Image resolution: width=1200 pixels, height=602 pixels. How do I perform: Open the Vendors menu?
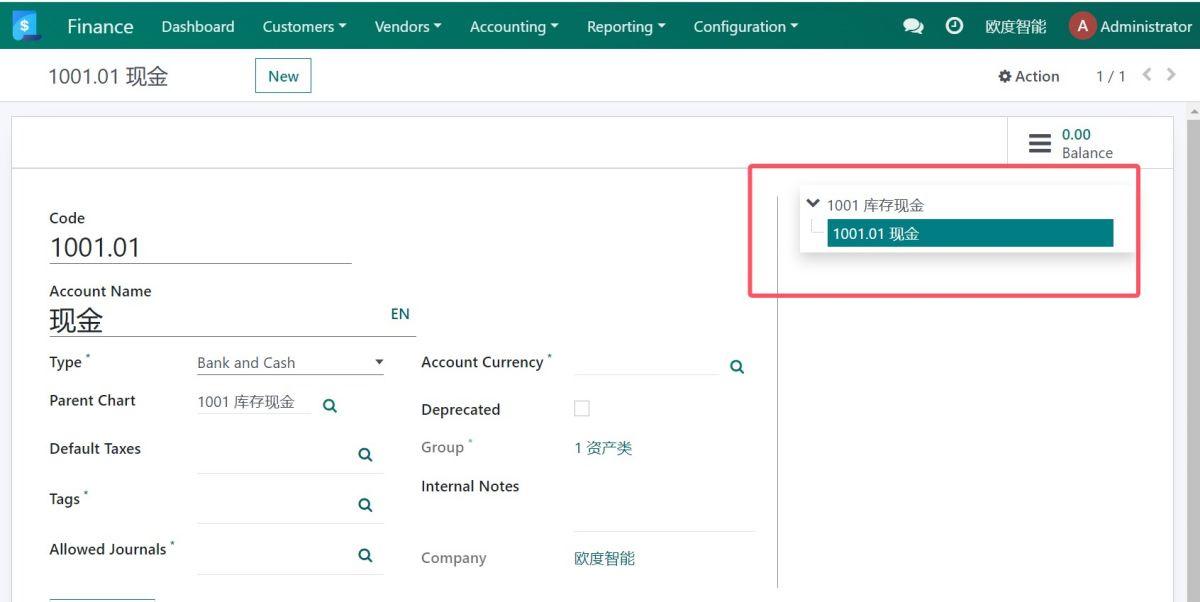click(408, 27)
